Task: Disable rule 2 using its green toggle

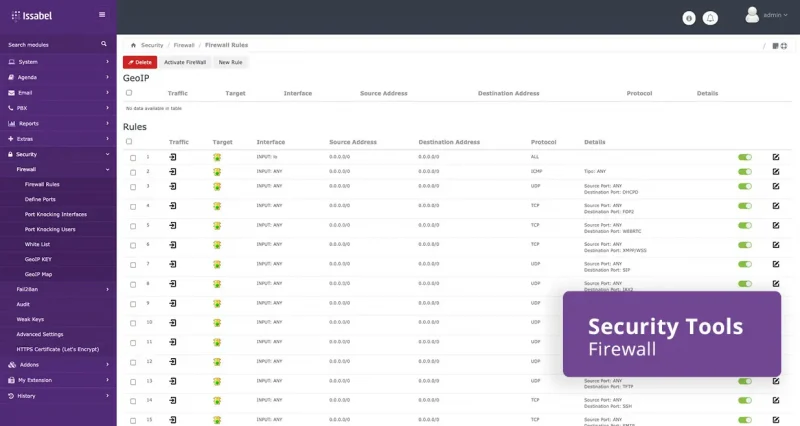Action: (744, 171)
